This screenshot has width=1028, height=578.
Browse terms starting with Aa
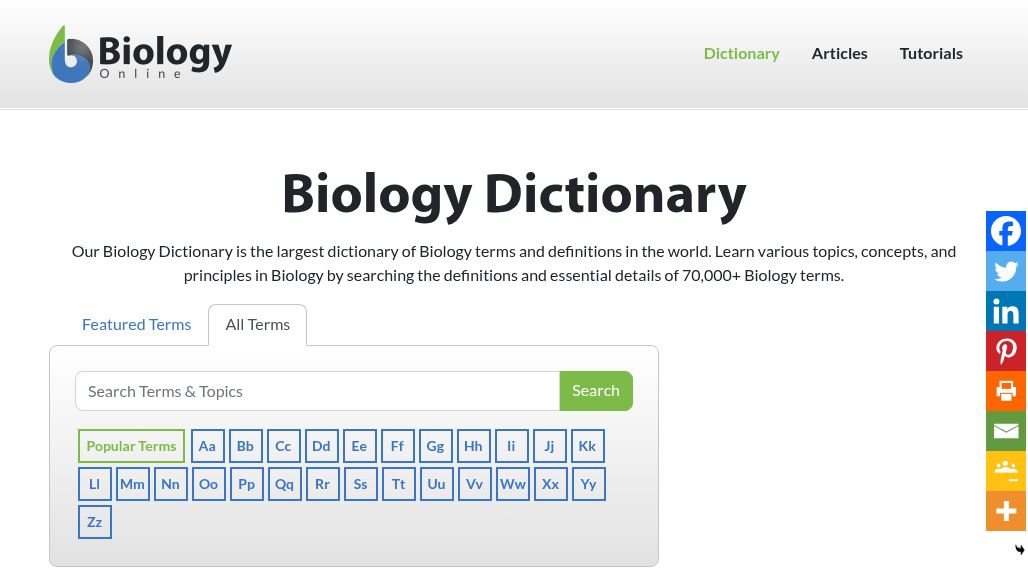[x=207, y=446]
